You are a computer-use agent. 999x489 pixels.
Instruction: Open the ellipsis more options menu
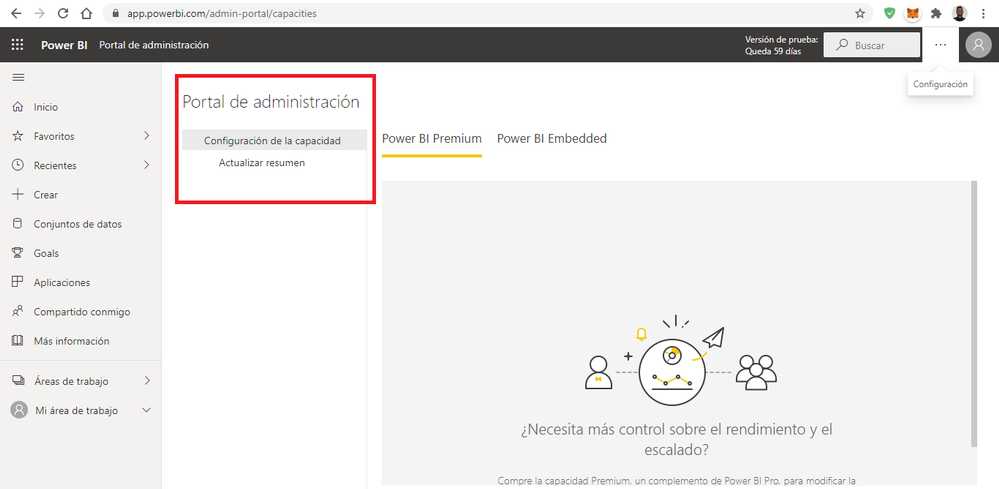tap(940, 45)
